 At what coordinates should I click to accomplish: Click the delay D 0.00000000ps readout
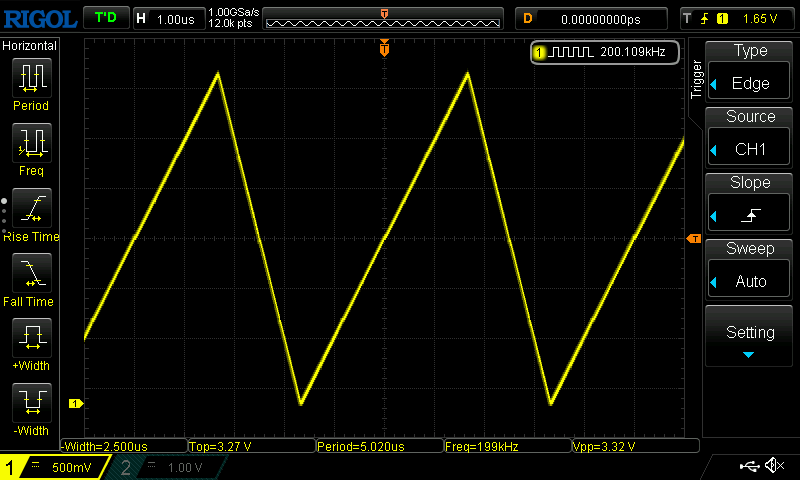click(591, 19)
